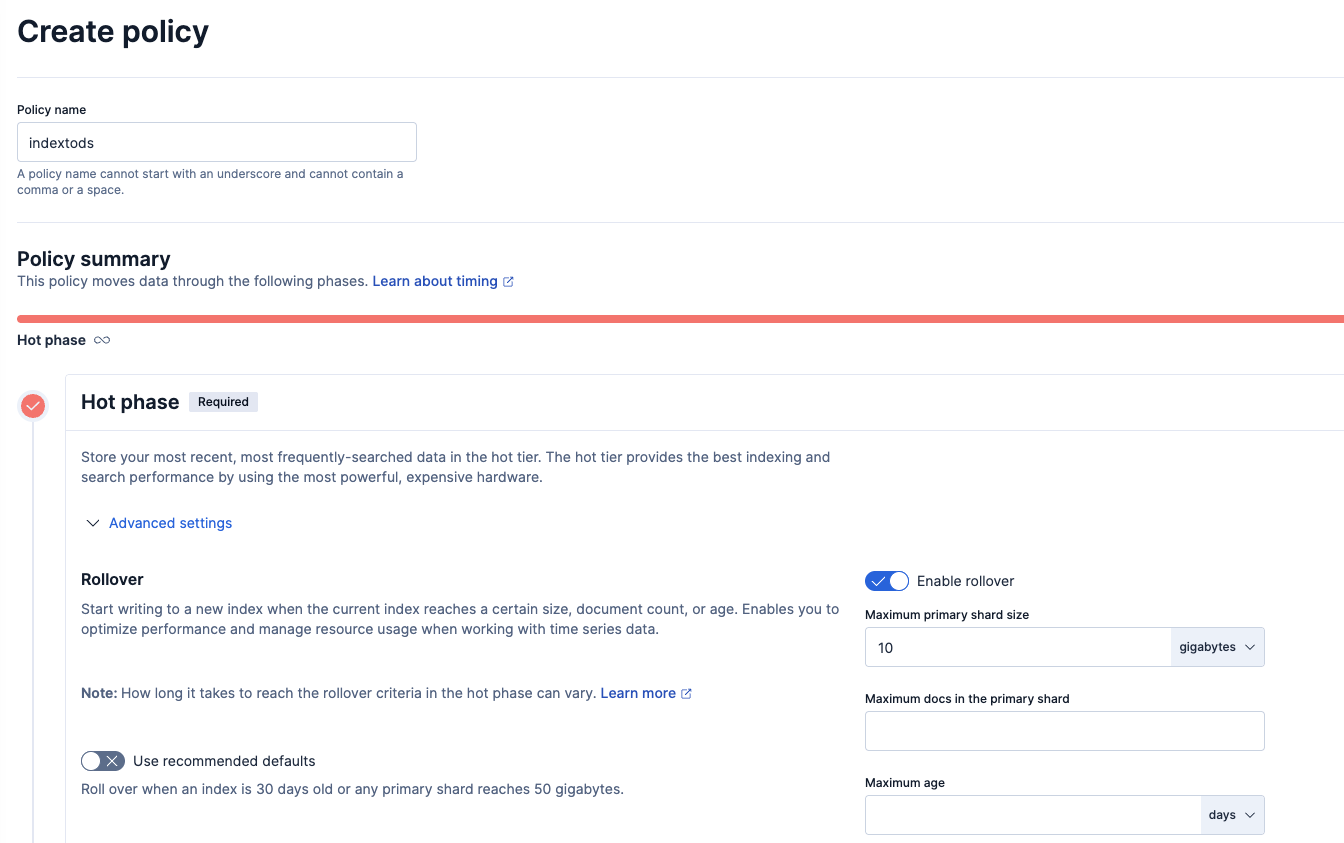This screenshot has height=843, width=1344.
Task: Click the X icon inside recommended defaults toggle
Action: click(113, 760)
